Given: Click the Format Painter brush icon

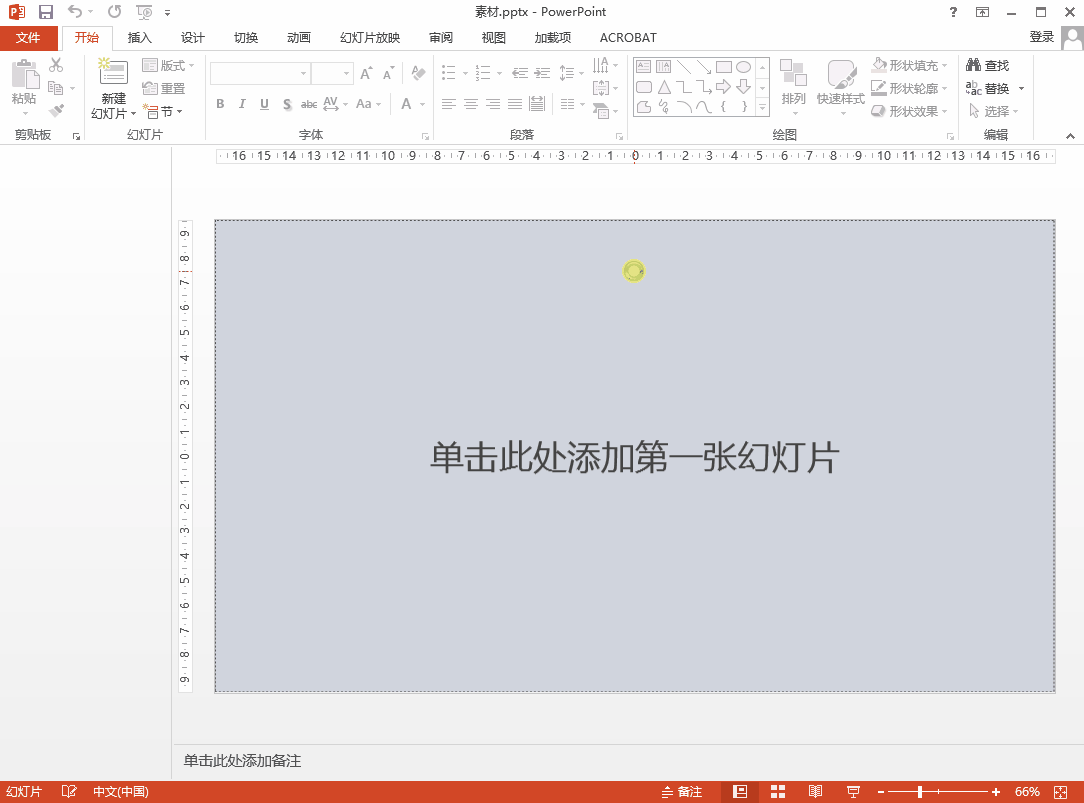Looking at the screenshot, I should click(56, 110).
